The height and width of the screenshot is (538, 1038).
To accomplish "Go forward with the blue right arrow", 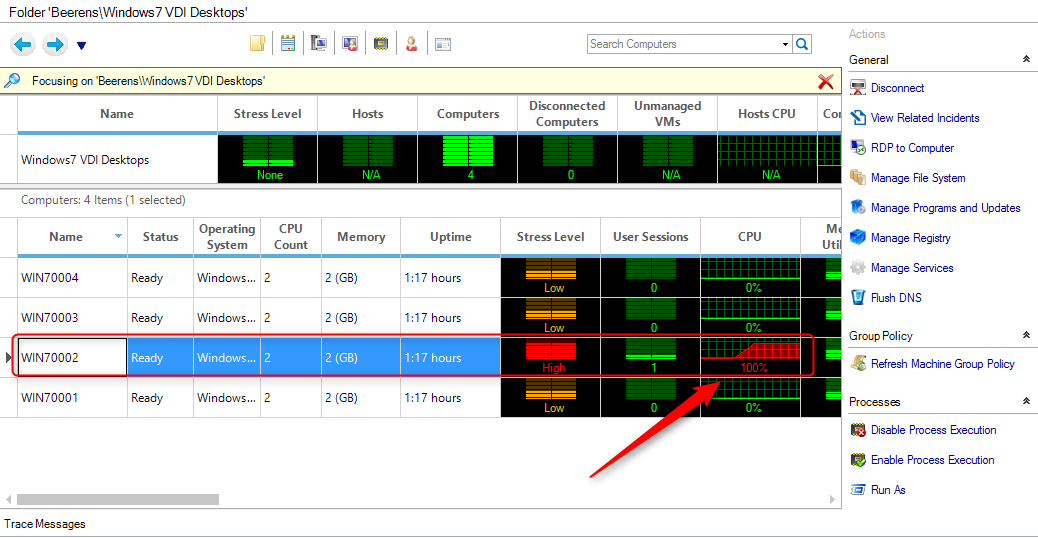I will [55, 44].
